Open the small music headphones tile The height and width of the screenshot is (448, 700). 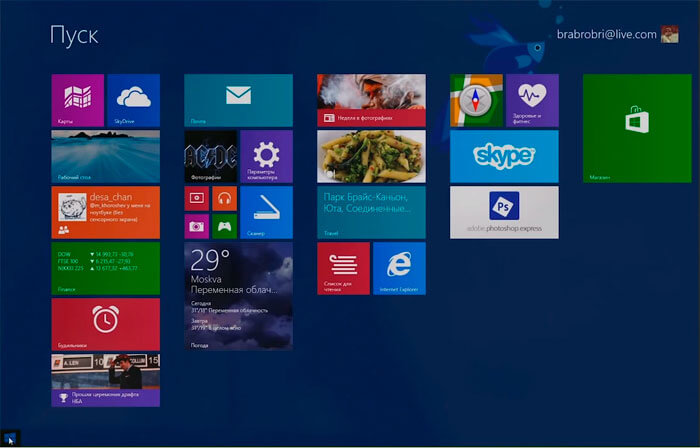coord(225,199)
